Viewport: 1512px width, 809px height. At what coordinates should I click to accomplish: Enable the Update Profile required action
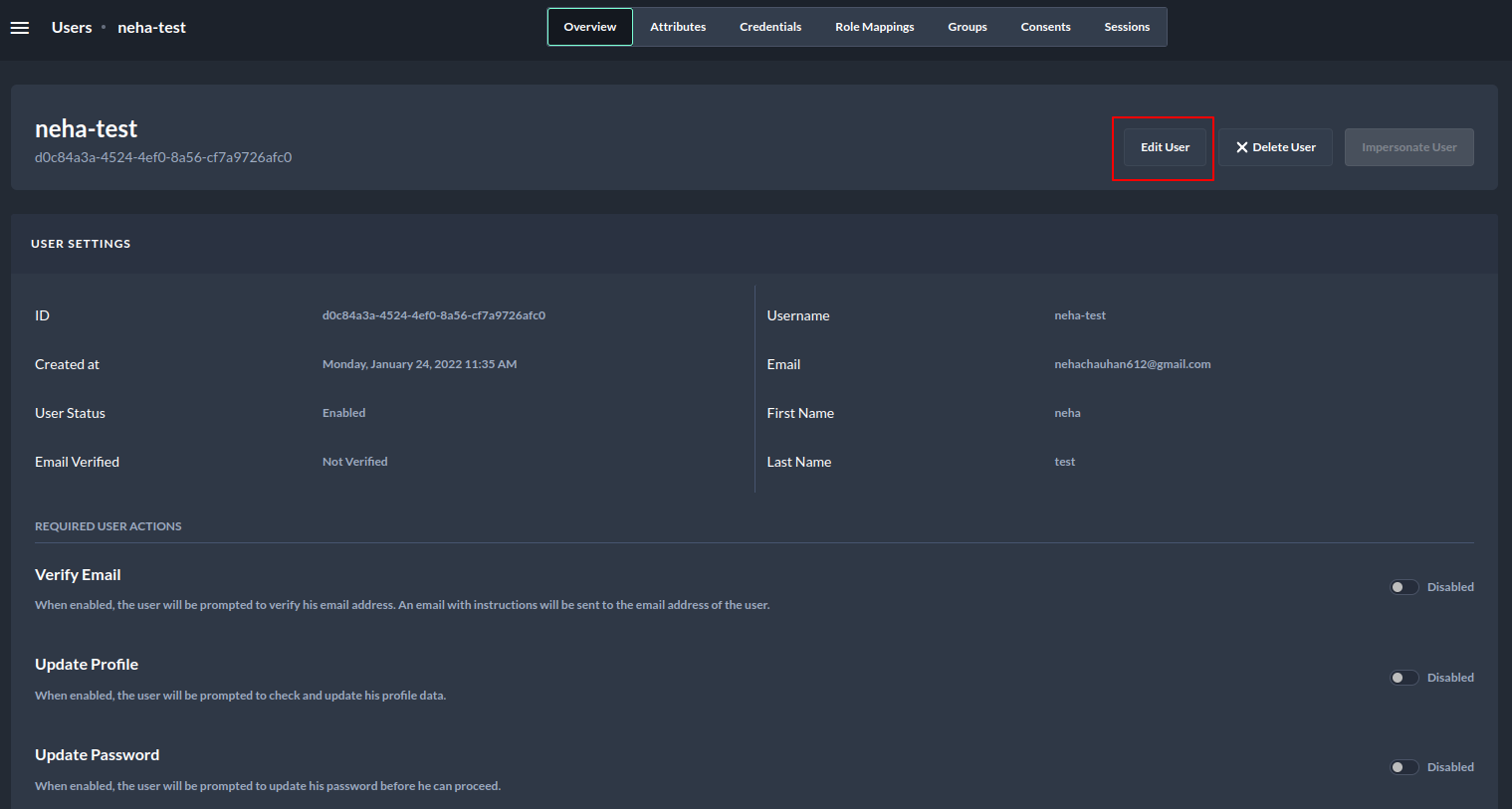click(x=1404, y=678)
